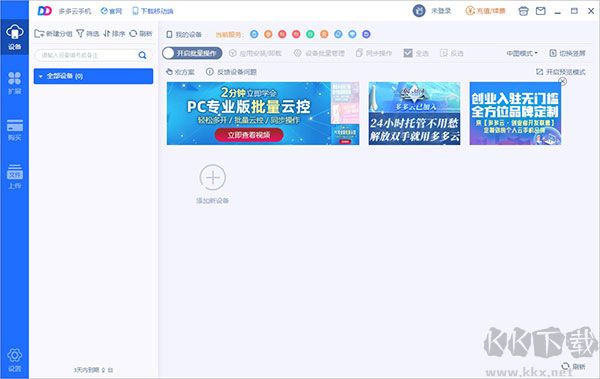Switch to the 我的设备 tab
The width and height of the screenshot is (600, 379).
[x=184, y=34]
